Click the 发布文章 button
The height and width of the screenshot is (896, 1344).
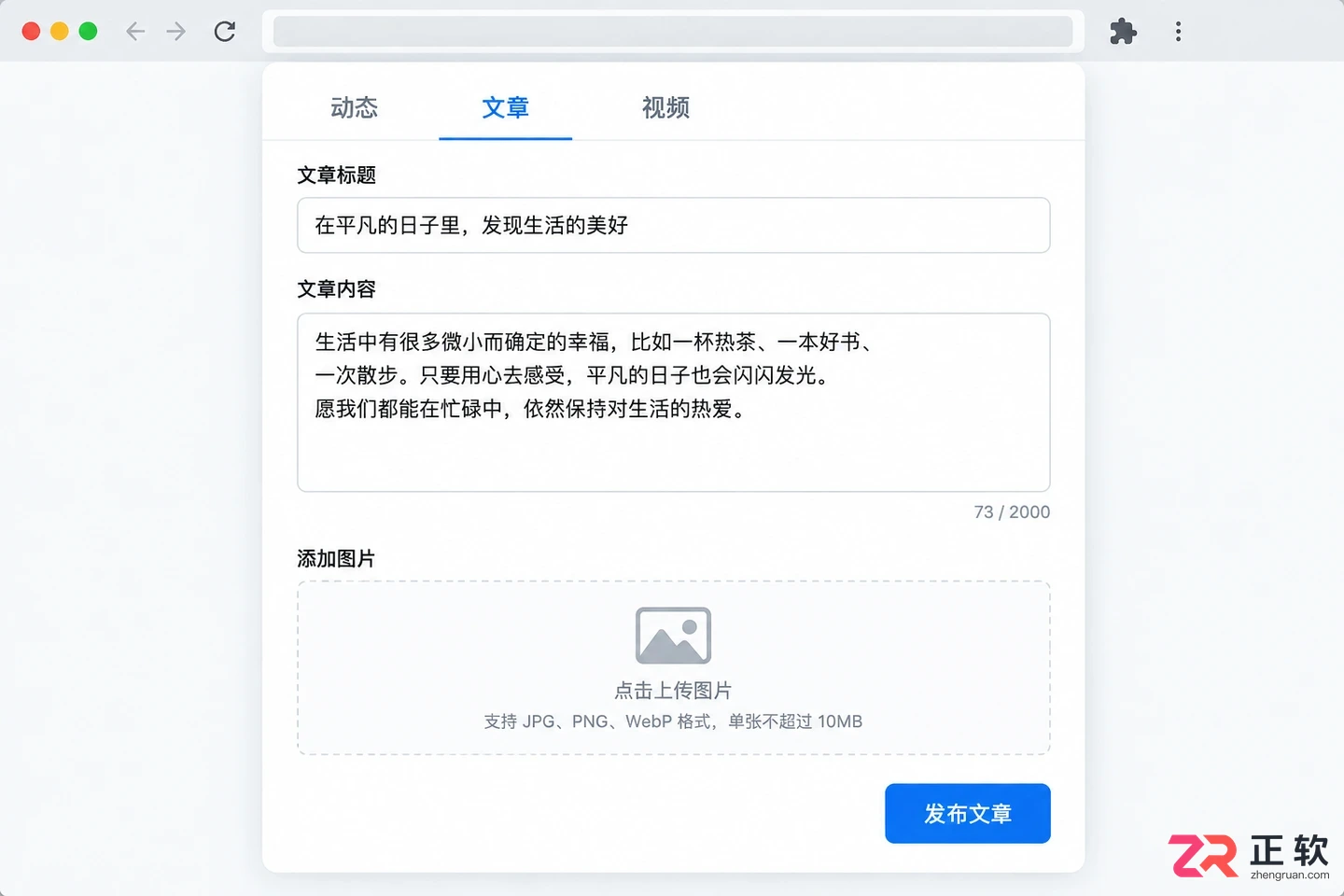[x=968, y=813]
